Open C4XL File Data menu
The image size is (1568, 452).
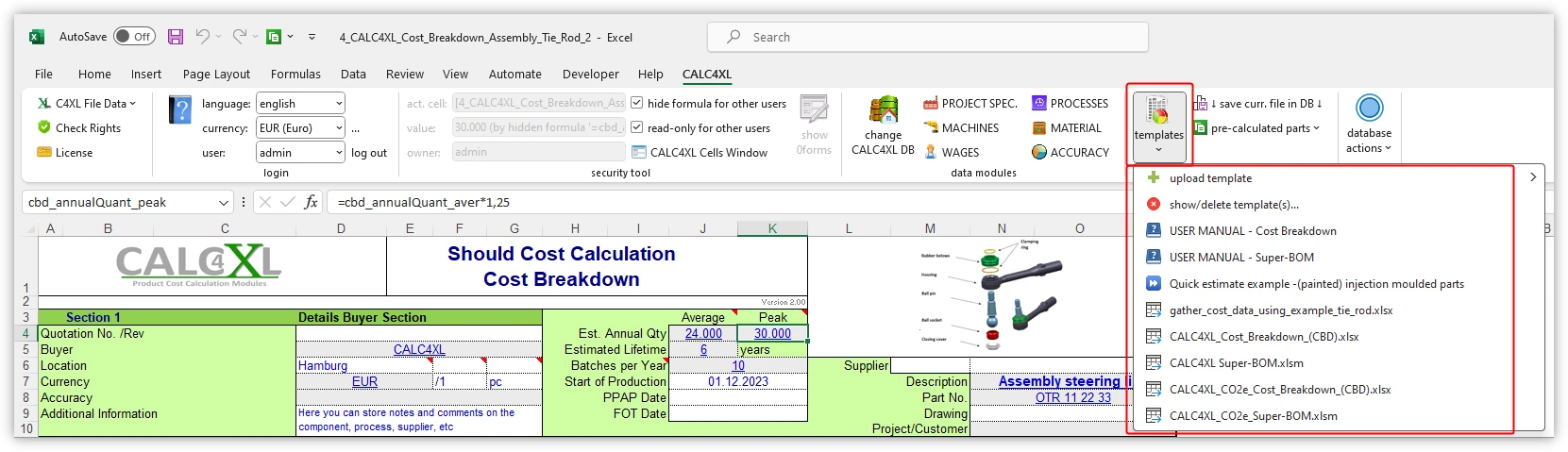(x=86, y=103)
